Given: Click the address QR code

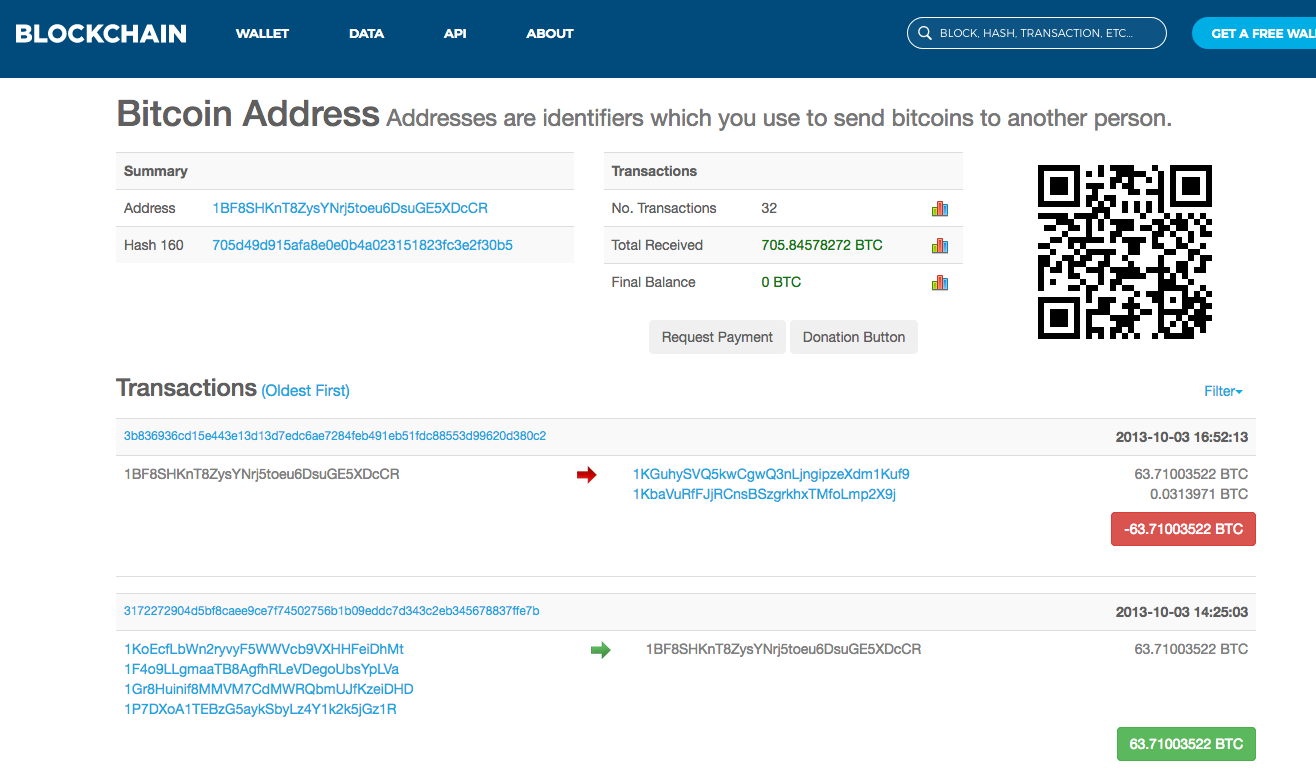Looking at the screenshot, I should point(1125,252).
